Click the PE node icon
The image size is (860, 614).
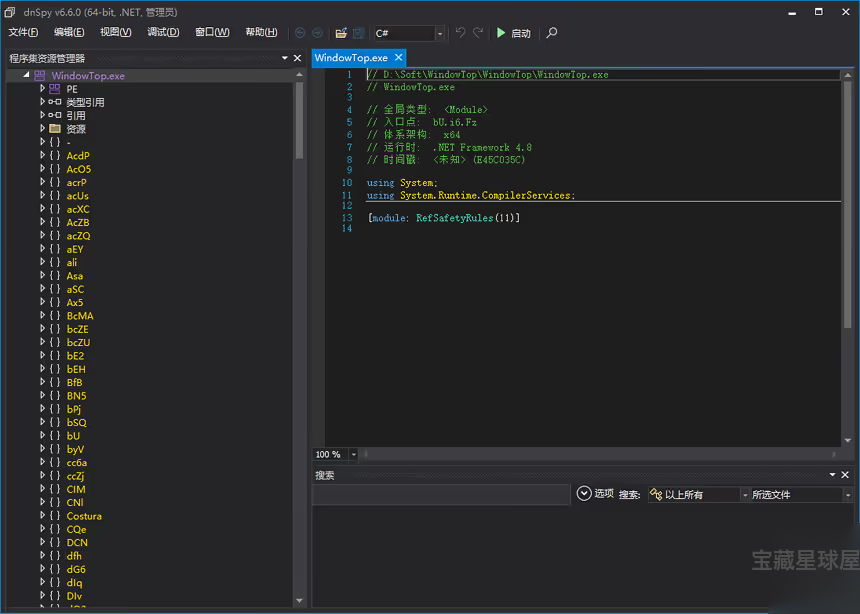point(55,89)
